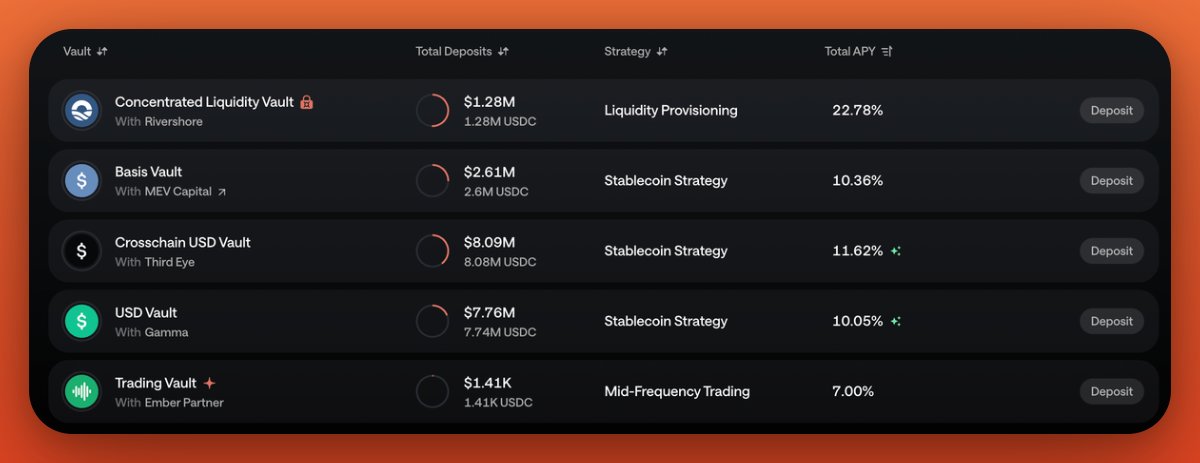
Task: Deposit into Trading Vault
Action: (x=1111, y=391)
